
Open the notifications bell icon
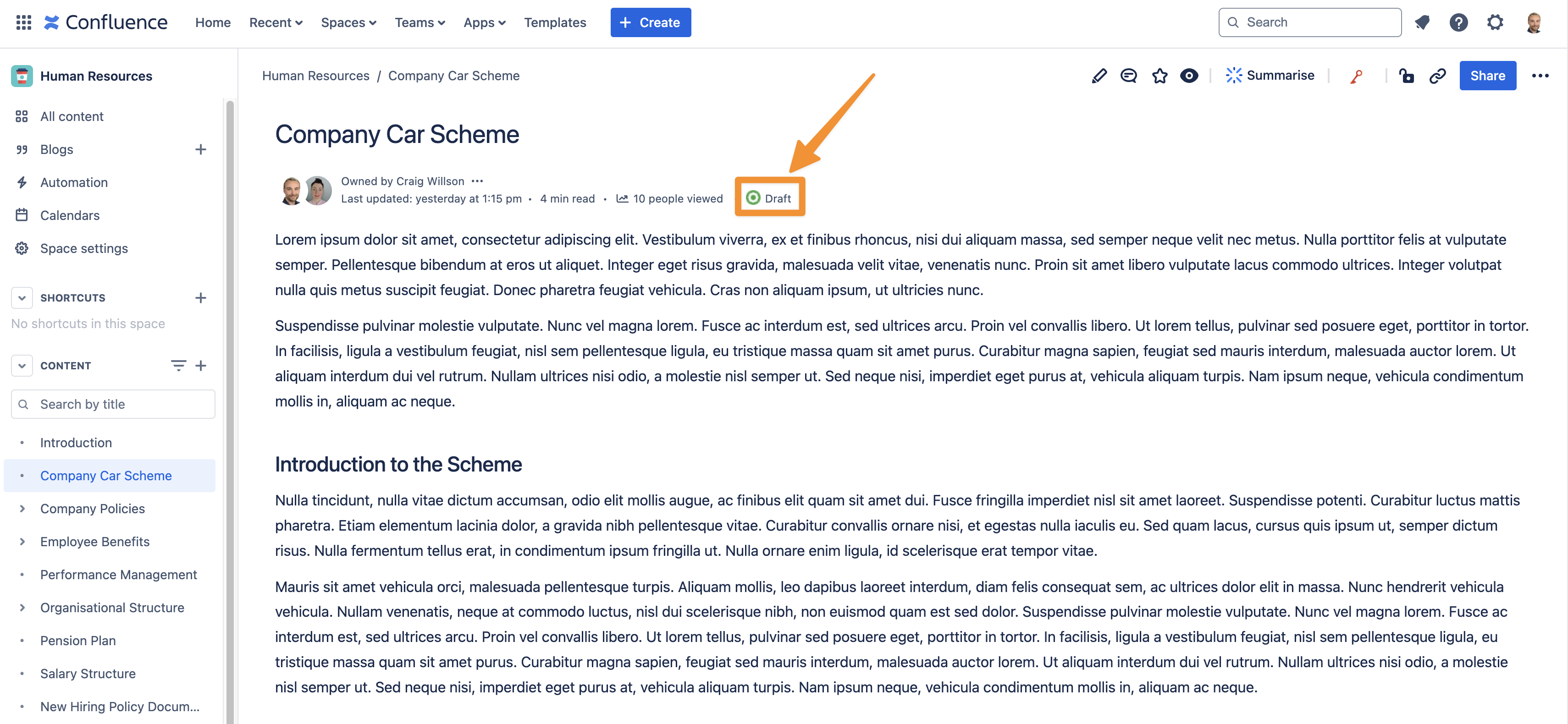(x=1423, y=22)
